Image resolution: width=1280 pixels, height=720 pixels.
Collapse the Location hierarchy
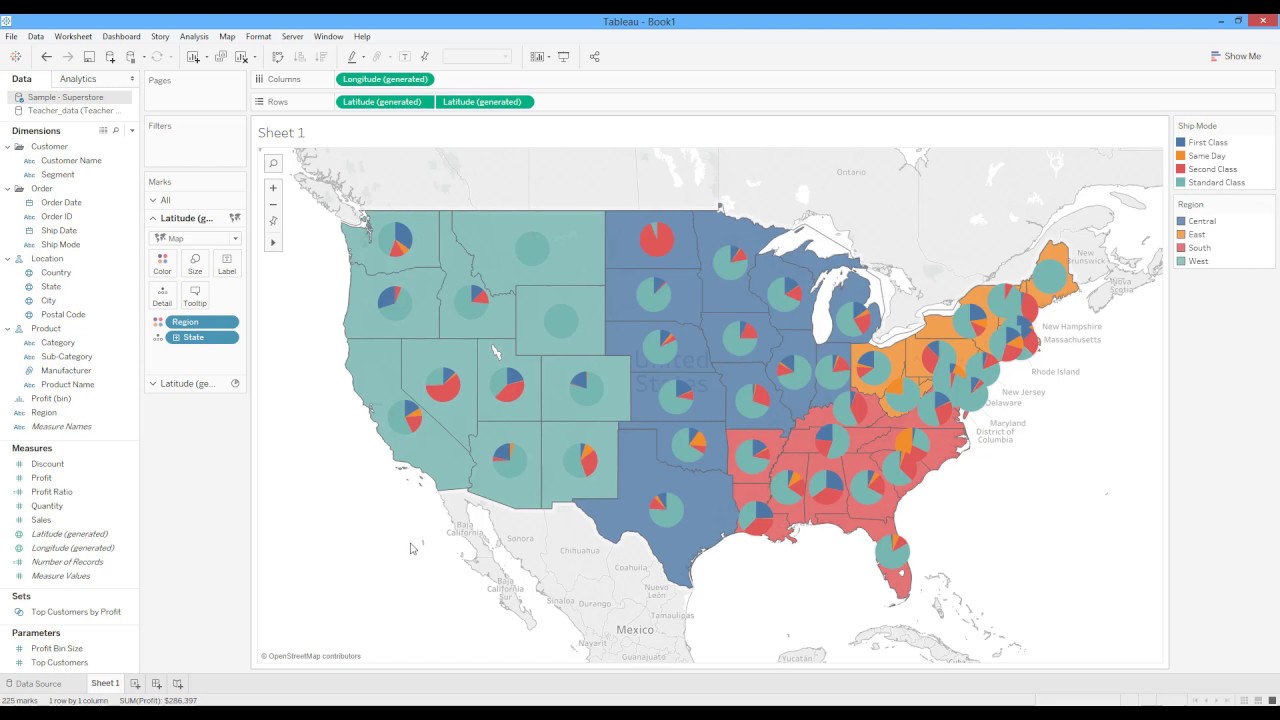pos(7,259)
